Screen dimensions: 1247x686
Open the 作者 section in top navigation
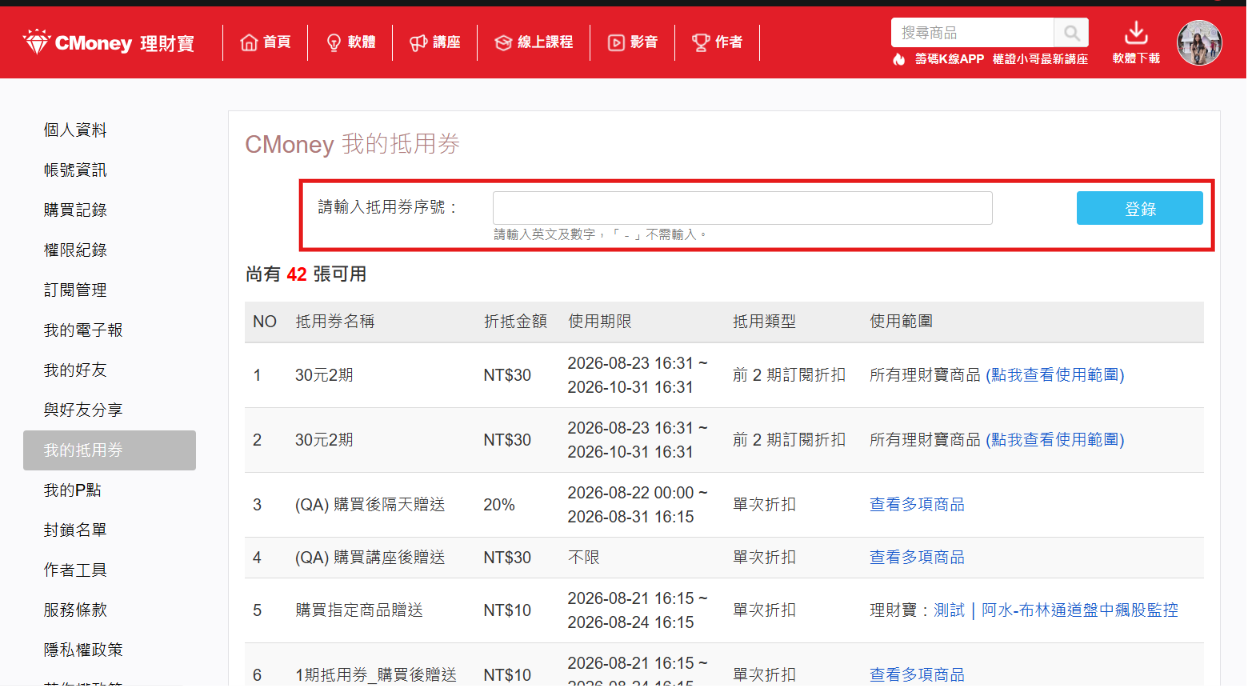click(717, 42)
